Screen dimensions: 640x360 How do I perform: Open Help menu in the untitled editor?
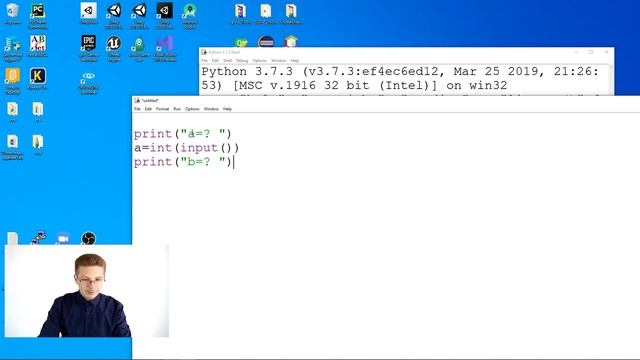[x=227, y=109]
